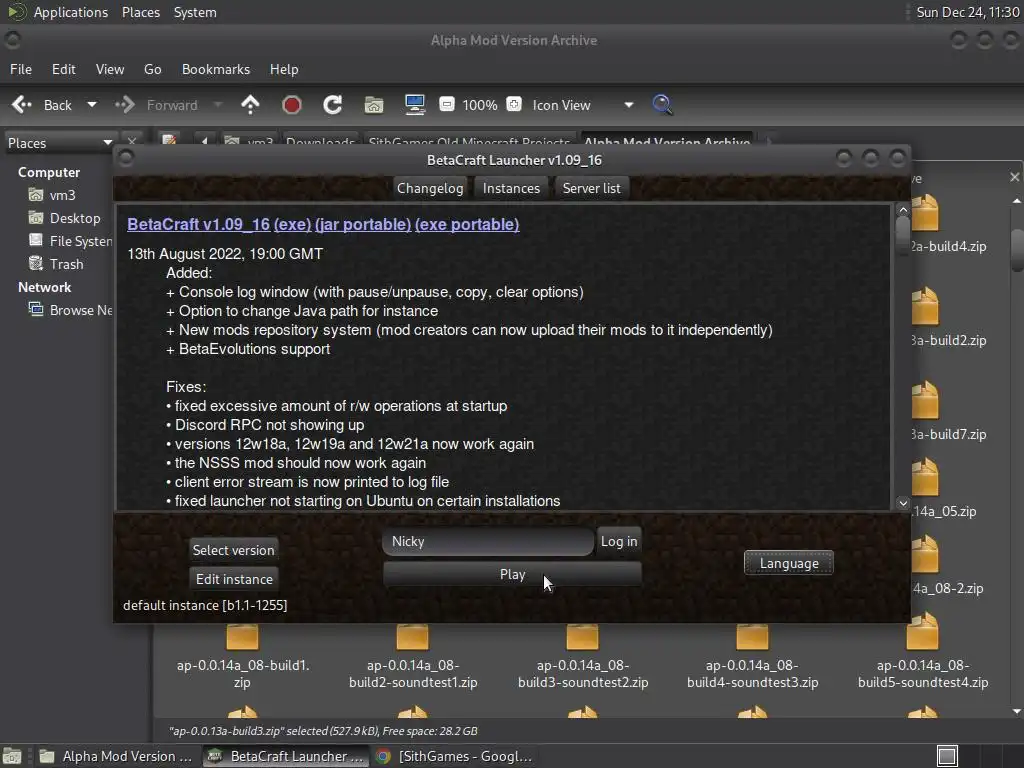Zoom in with the plus icon

pyautogui.click(x=514, y=104)
